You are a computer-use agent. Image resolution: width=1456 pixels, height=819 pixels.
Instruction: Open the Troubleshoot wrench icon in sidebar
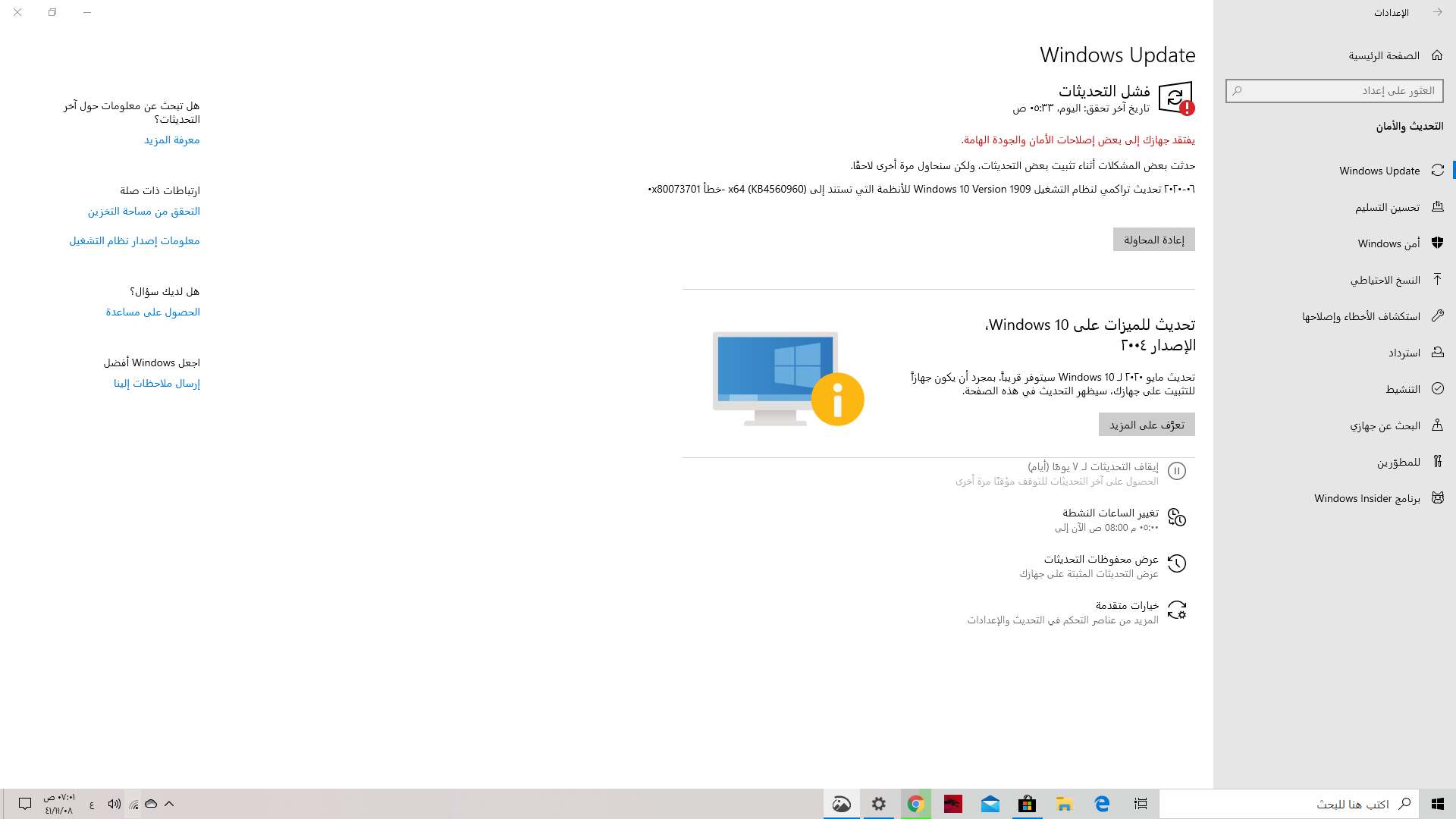(1437, 316)
